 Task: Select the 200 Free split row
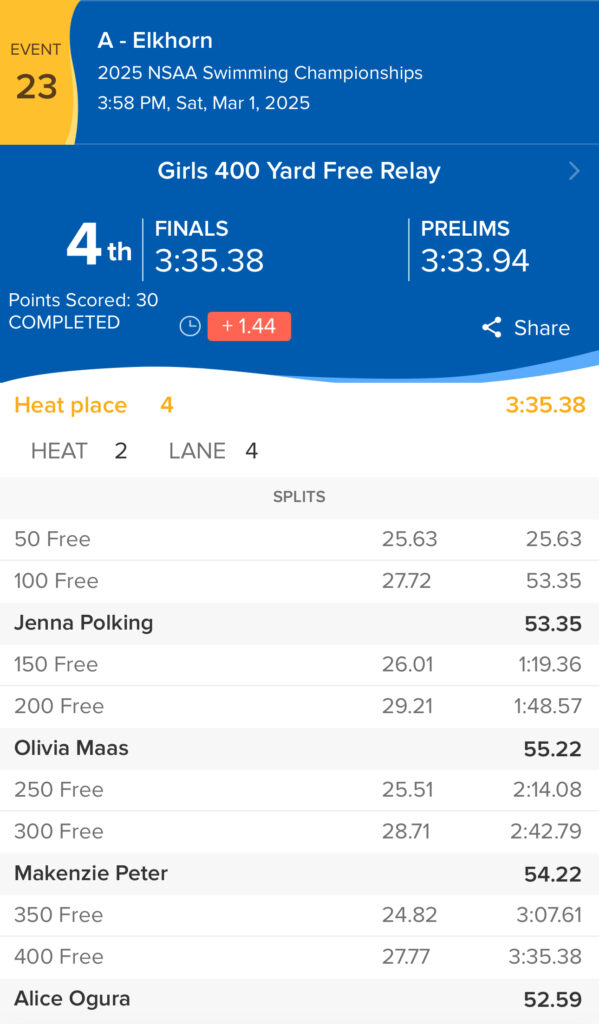[299, 707]
